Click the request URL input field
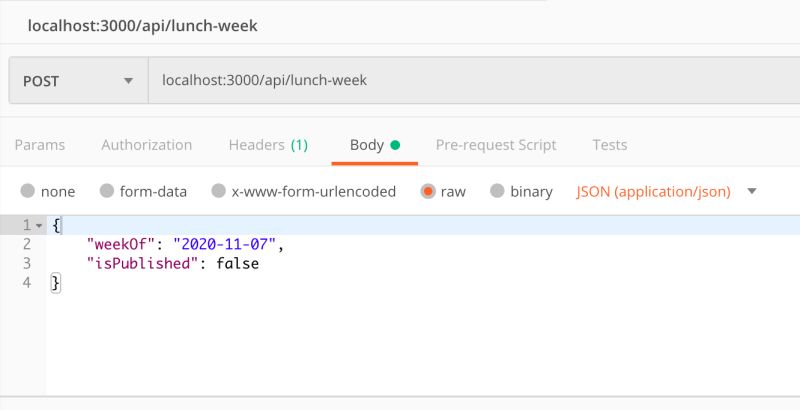800x410 pixels. pos(470,80)
